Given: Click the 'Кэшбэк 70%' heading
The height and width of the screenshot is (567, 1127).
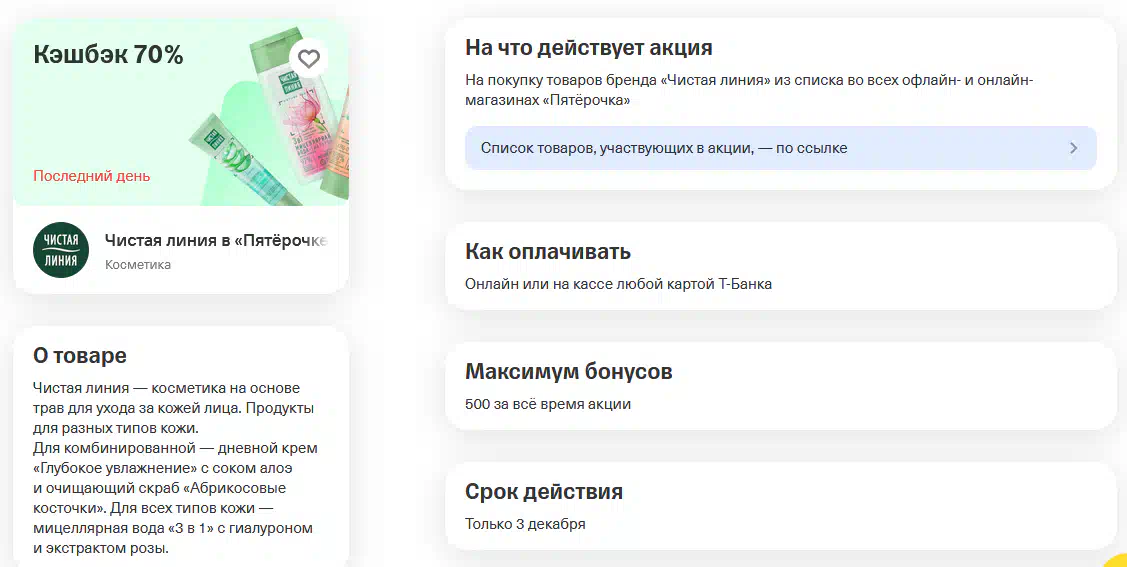Looking at the screenshot, I should point(109,55).
